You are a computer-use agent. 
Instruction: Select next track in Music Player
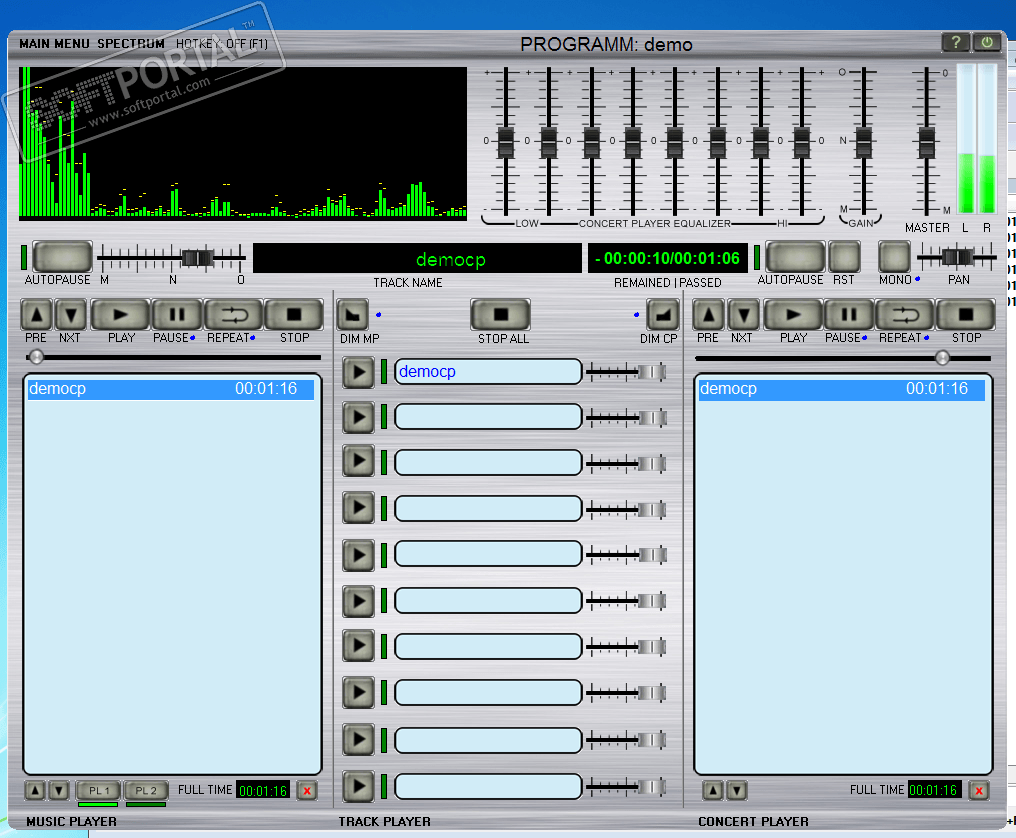(71, 315)
